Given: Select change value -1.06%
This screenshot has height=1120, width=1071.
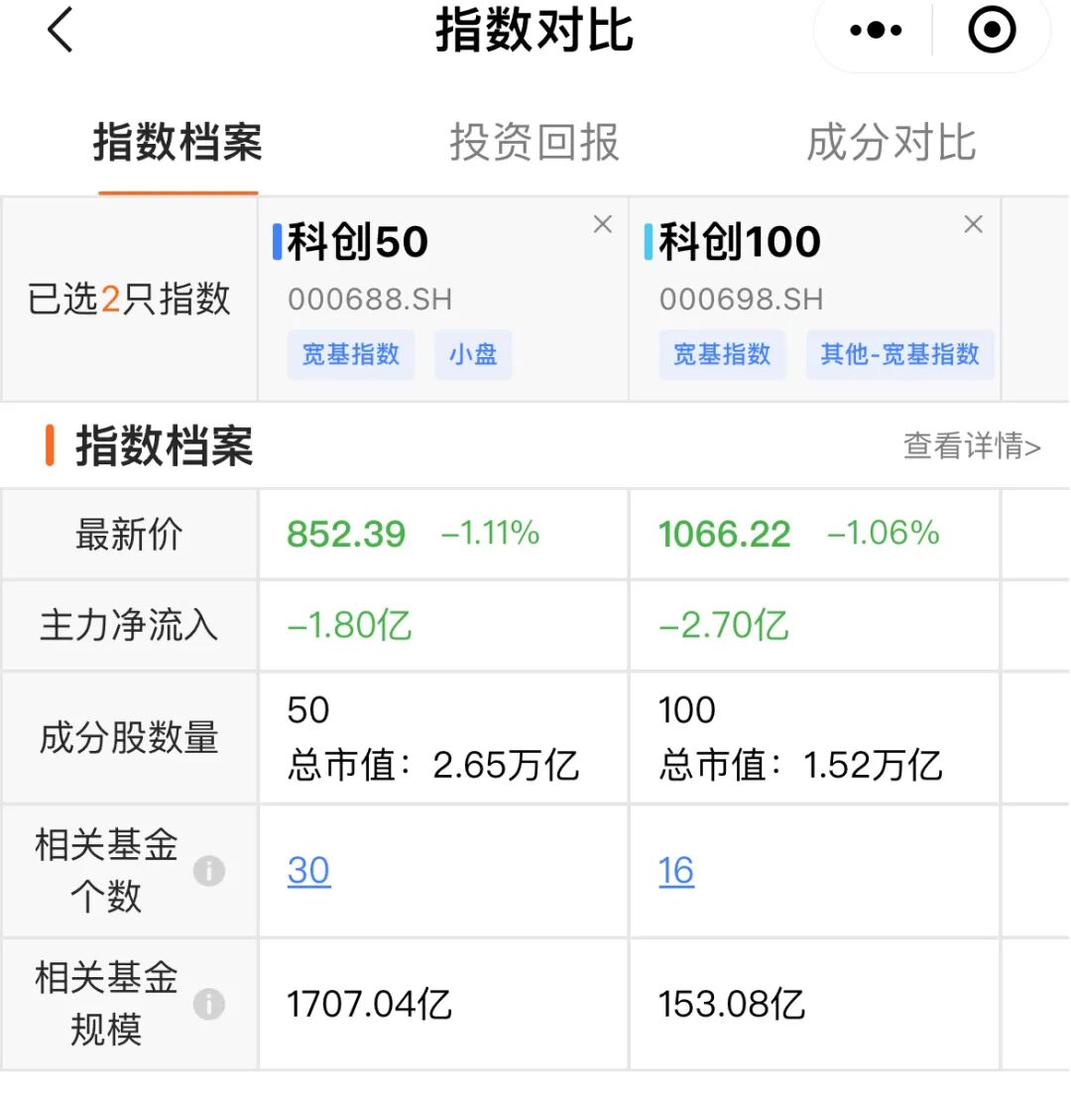Looking at the screenshot, I should (884, 534).
